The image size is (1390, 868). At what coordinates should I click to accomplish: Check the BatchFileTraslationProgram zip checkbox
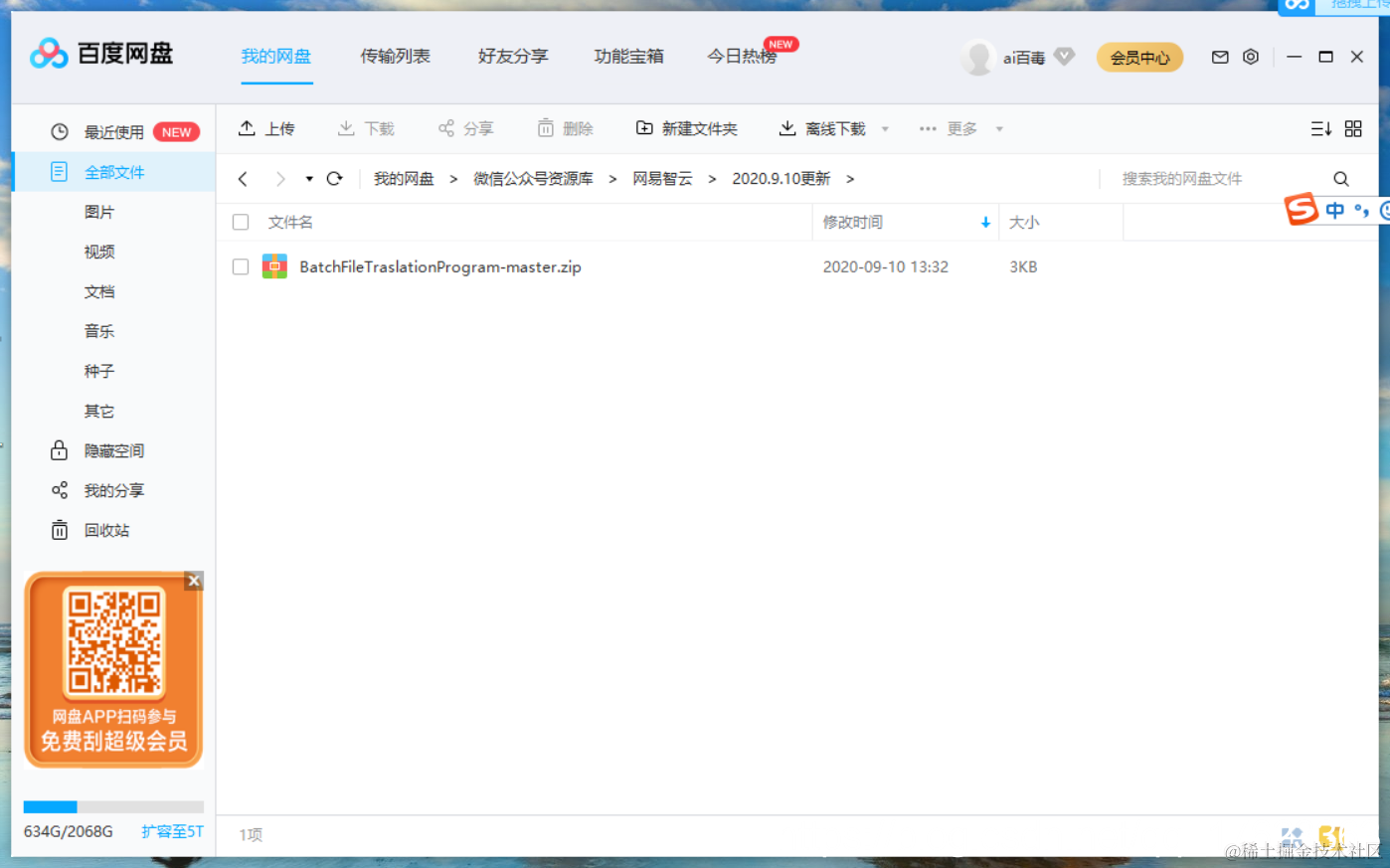click(240, 266)
